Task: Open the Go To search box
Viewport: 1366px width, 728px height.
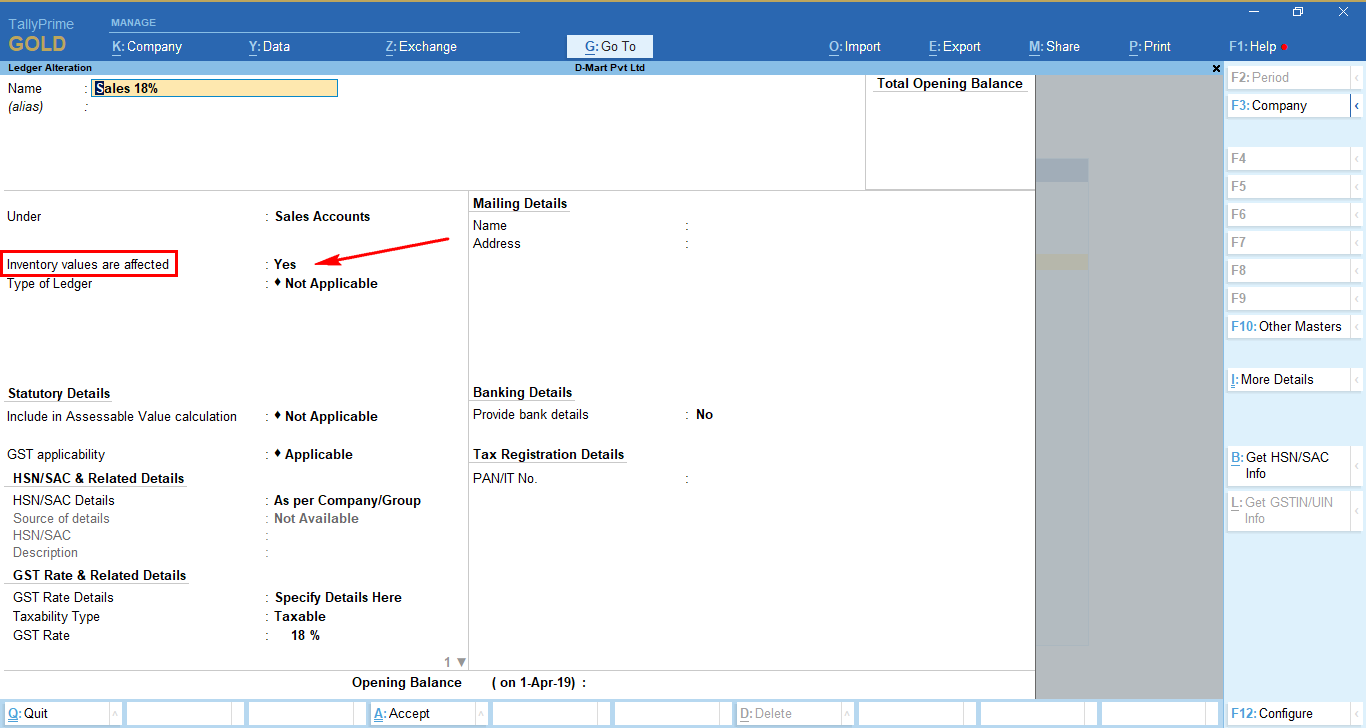Action: coord(610,46)
